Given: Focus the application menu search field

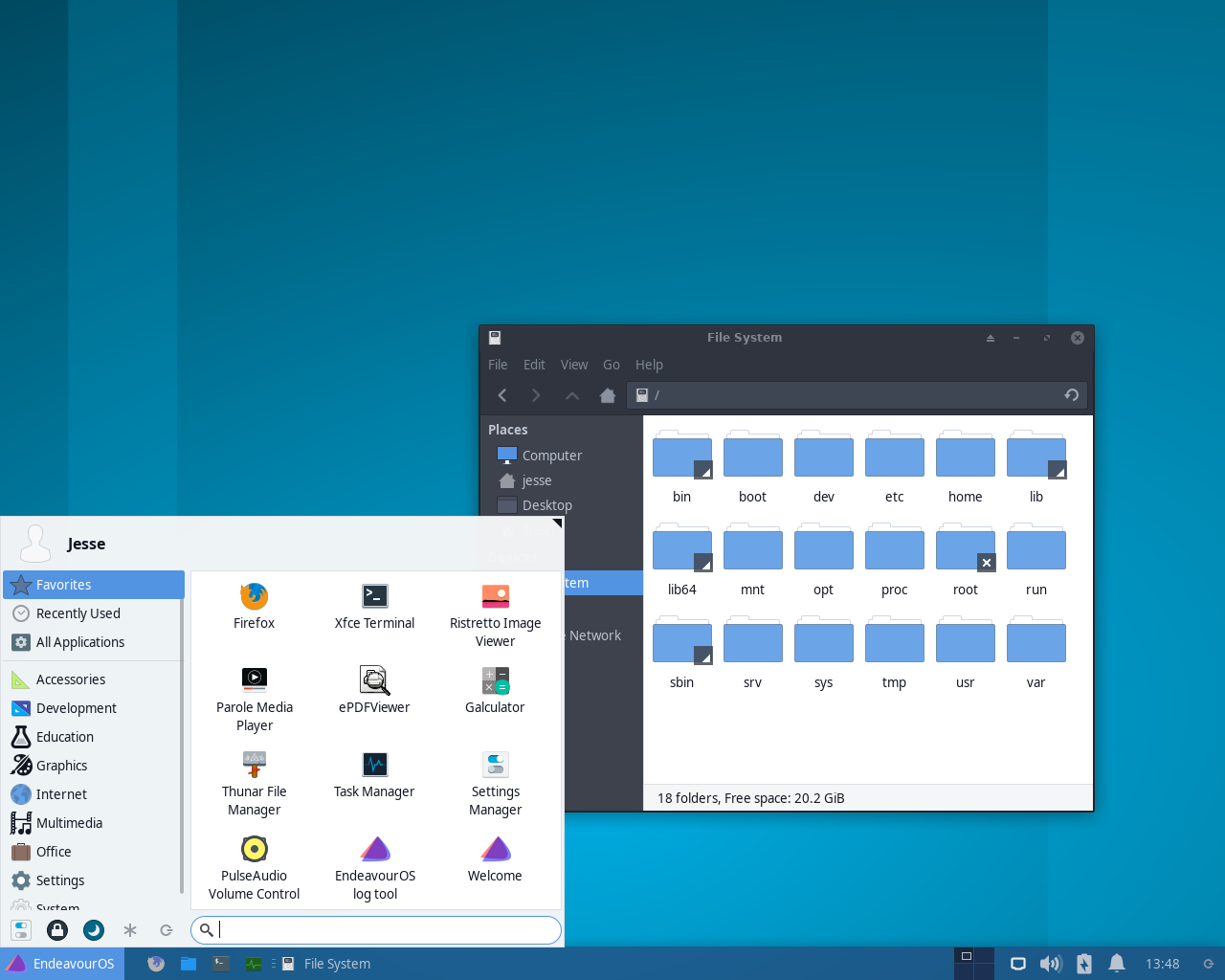Looking at the screenshot, I should point(376,930).
